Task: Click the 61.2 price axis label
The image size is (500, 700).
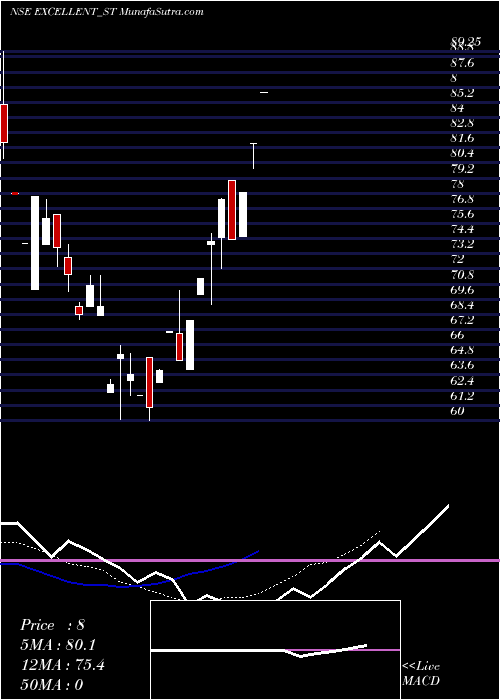Action: coord(462,396)
